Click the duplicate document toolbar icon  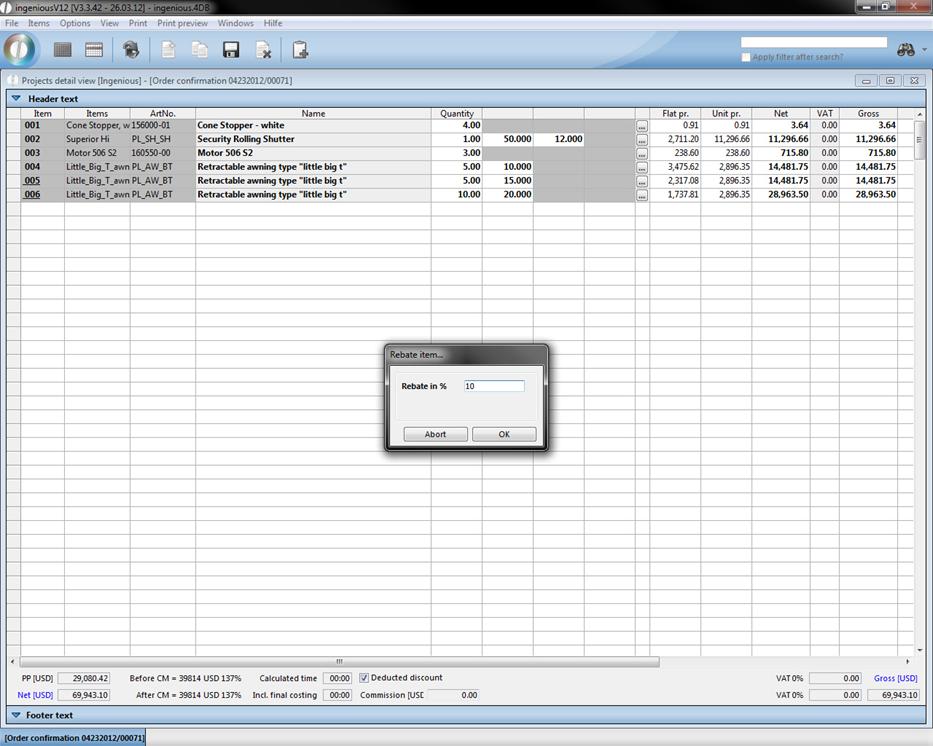[200, 50]
